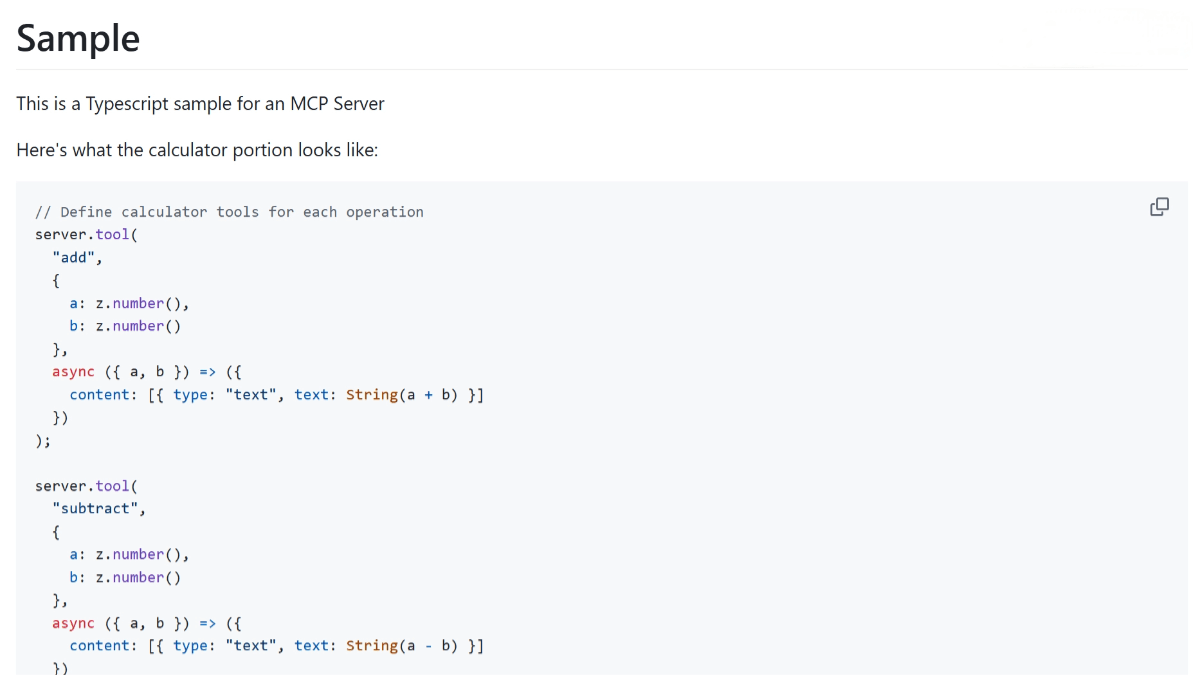Click 'server.tool(' above the "add" line
1200x675 pixels.
click(86, 234)
